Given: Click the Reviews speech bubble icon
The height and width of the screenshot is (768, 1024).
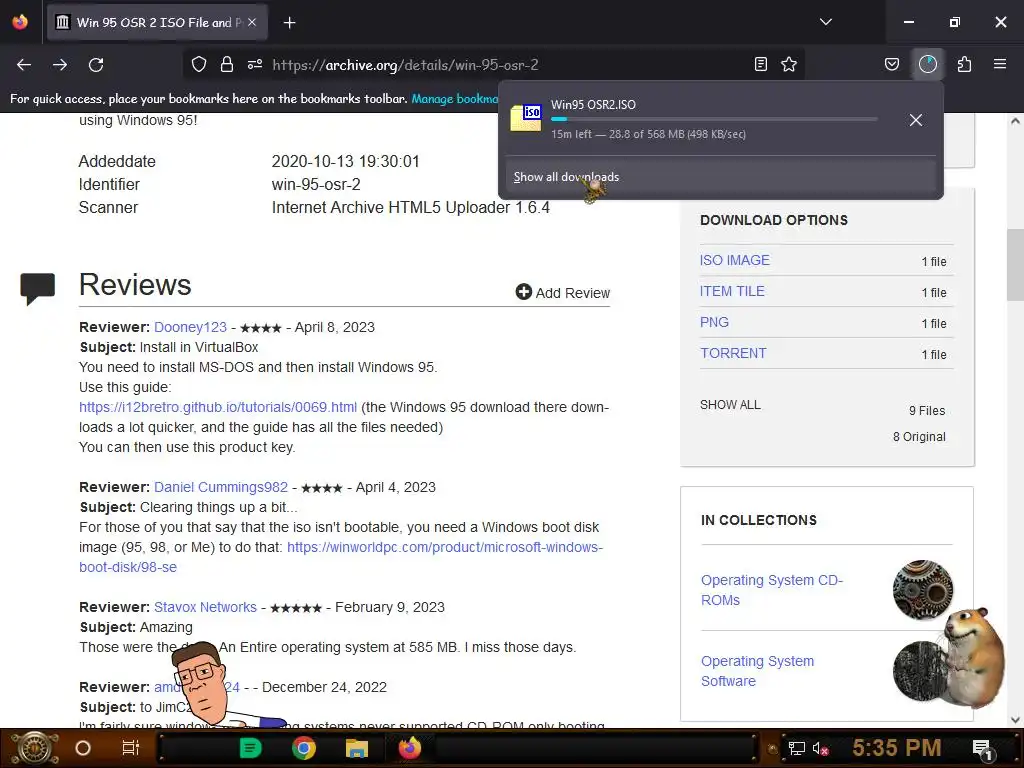Looking at the screenshot, I should 37,288.
